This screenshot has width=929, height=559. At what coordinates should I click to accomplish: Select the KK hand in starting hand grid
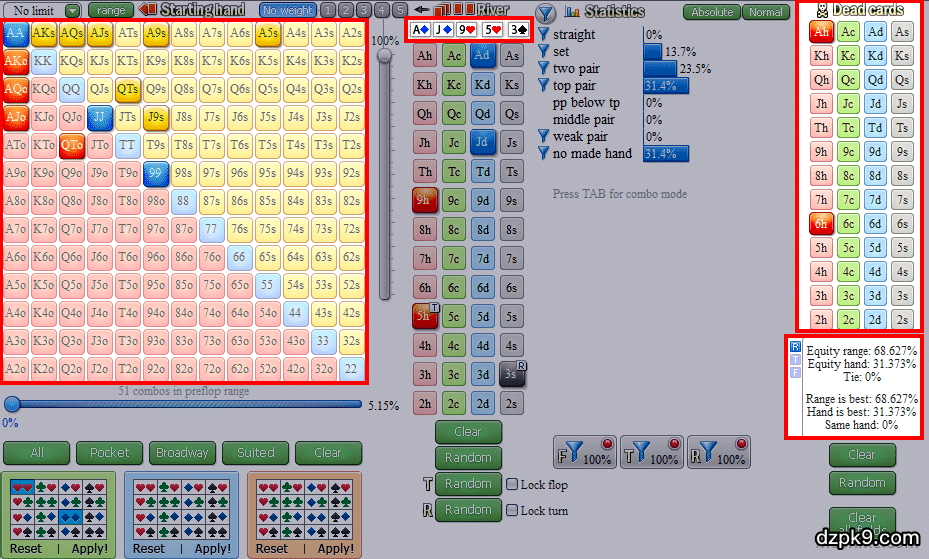pos(43,61)
